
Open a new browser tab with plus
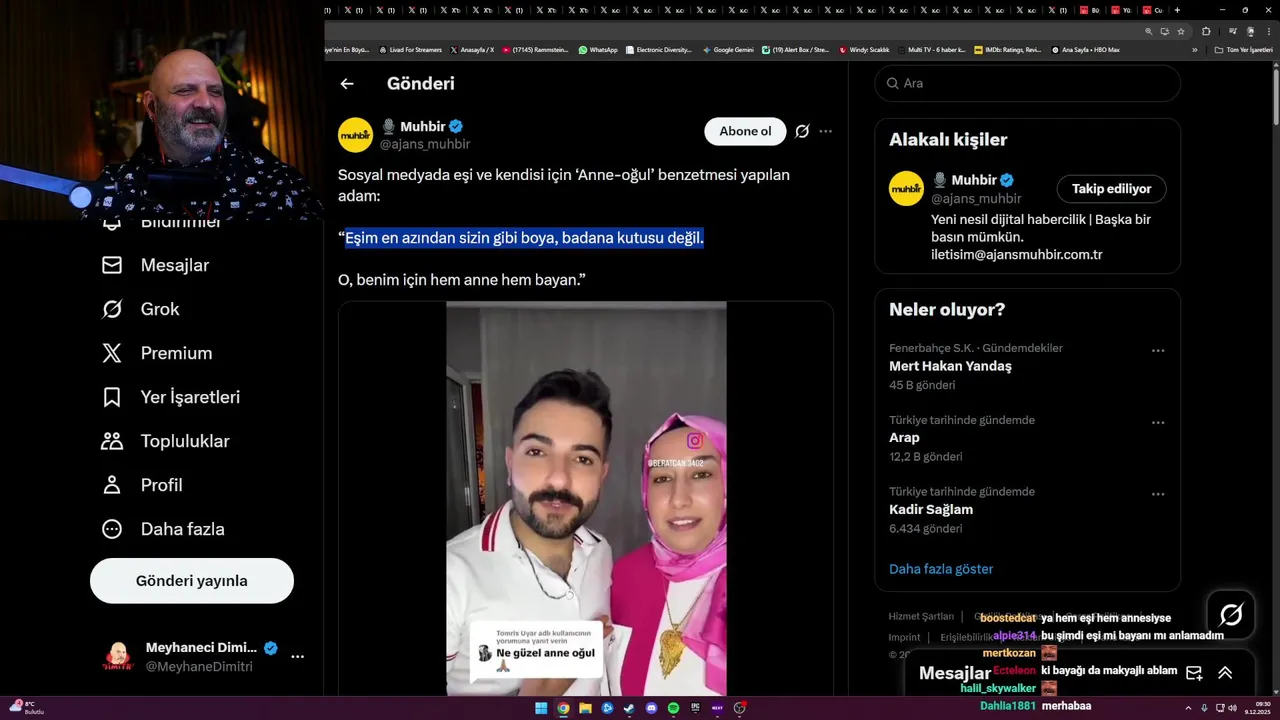pos(1177,10)
